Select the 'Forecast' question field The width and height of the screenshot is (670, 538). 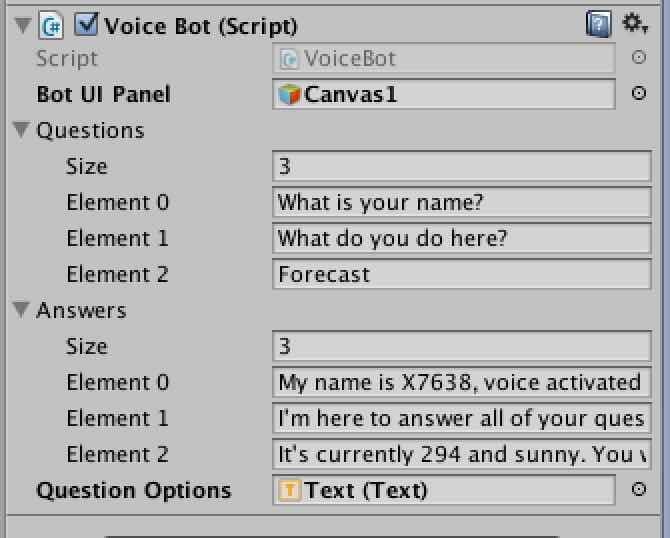click(x=461, y=274)
